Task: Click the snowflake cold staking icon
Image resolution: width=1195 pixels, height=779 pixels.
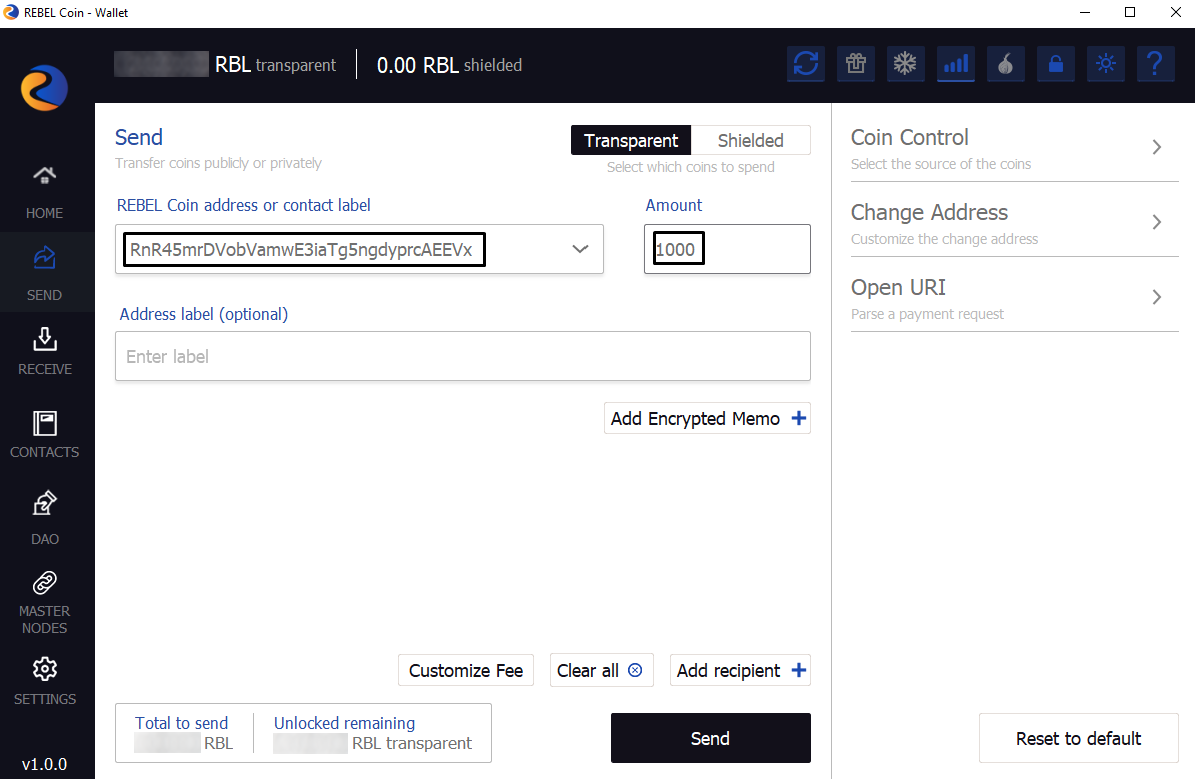Action: click(905, 63)
